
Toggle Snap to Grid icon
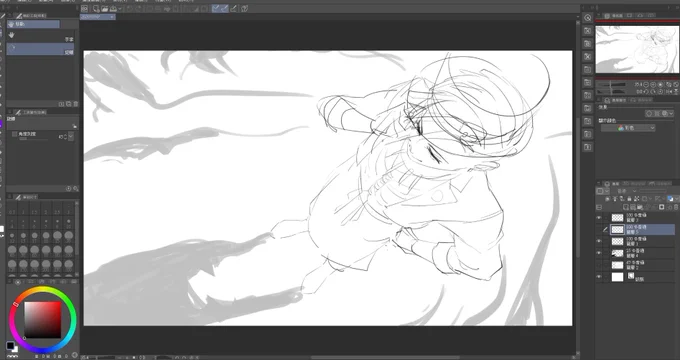(x=234, y=9)
